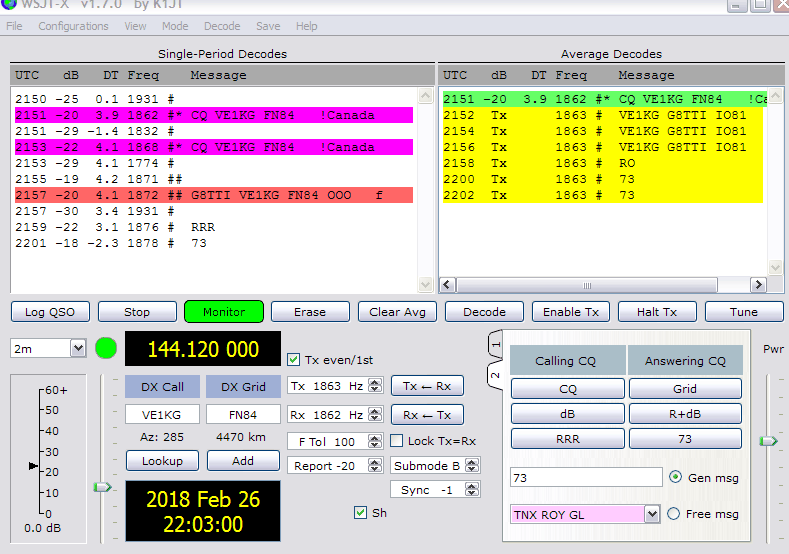Click the Erase button
This screenshot has height=554, width=789.
click(310, 312)
